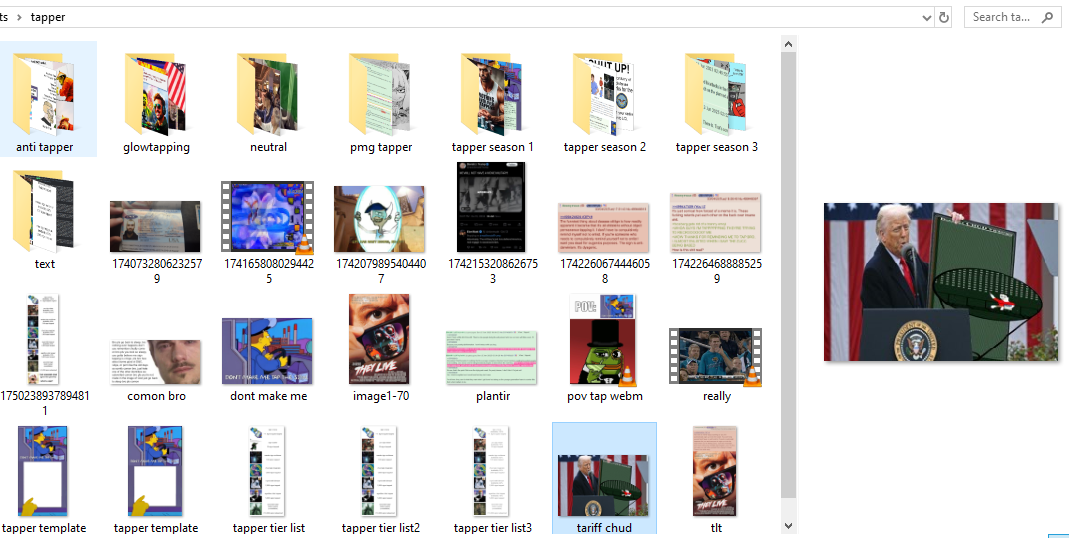The width and height of the screenshot is (1069, 538).
Task: Select image file 1742264688885259
Action: click(x=717, y=222)
